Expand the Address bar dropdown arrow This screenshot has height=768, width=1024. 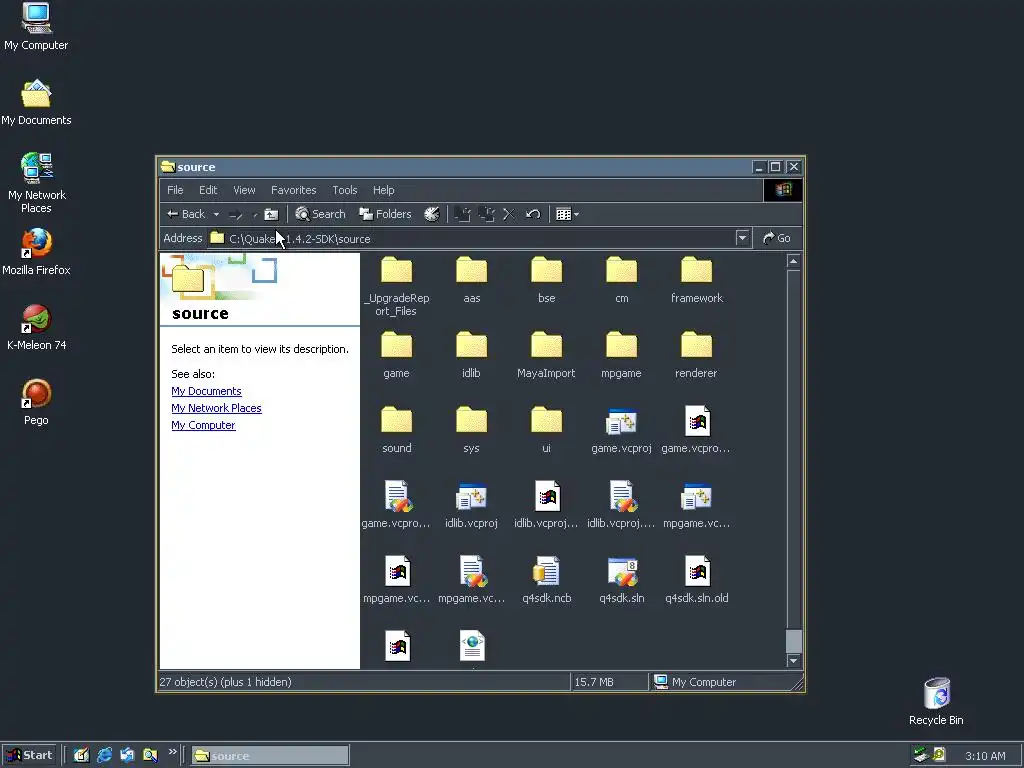coord(742,238)
